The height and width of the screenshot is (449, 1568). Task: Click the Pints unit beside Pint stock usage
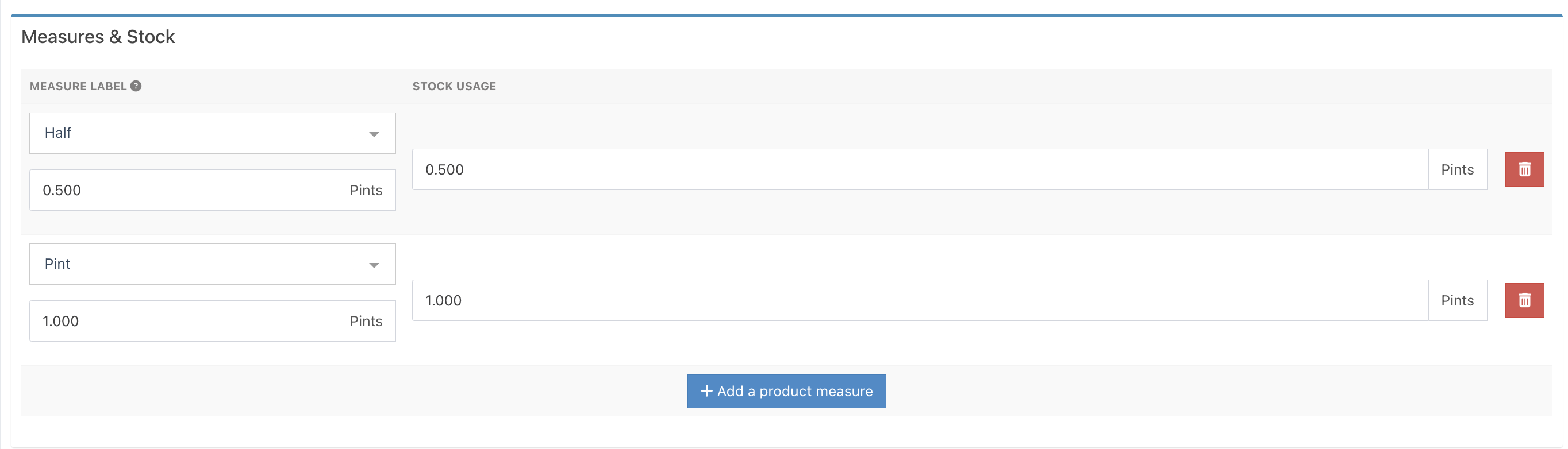pyautogui.click(x=1456, y=300)
